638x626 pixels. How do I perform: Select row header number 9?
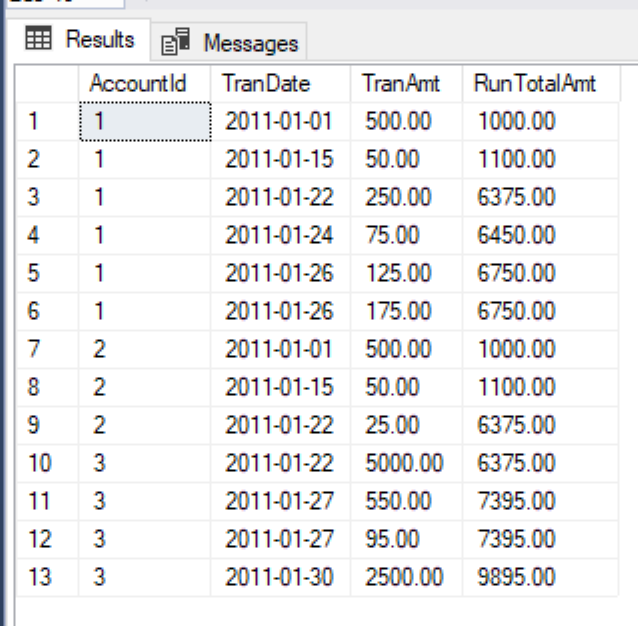(47, 425)
